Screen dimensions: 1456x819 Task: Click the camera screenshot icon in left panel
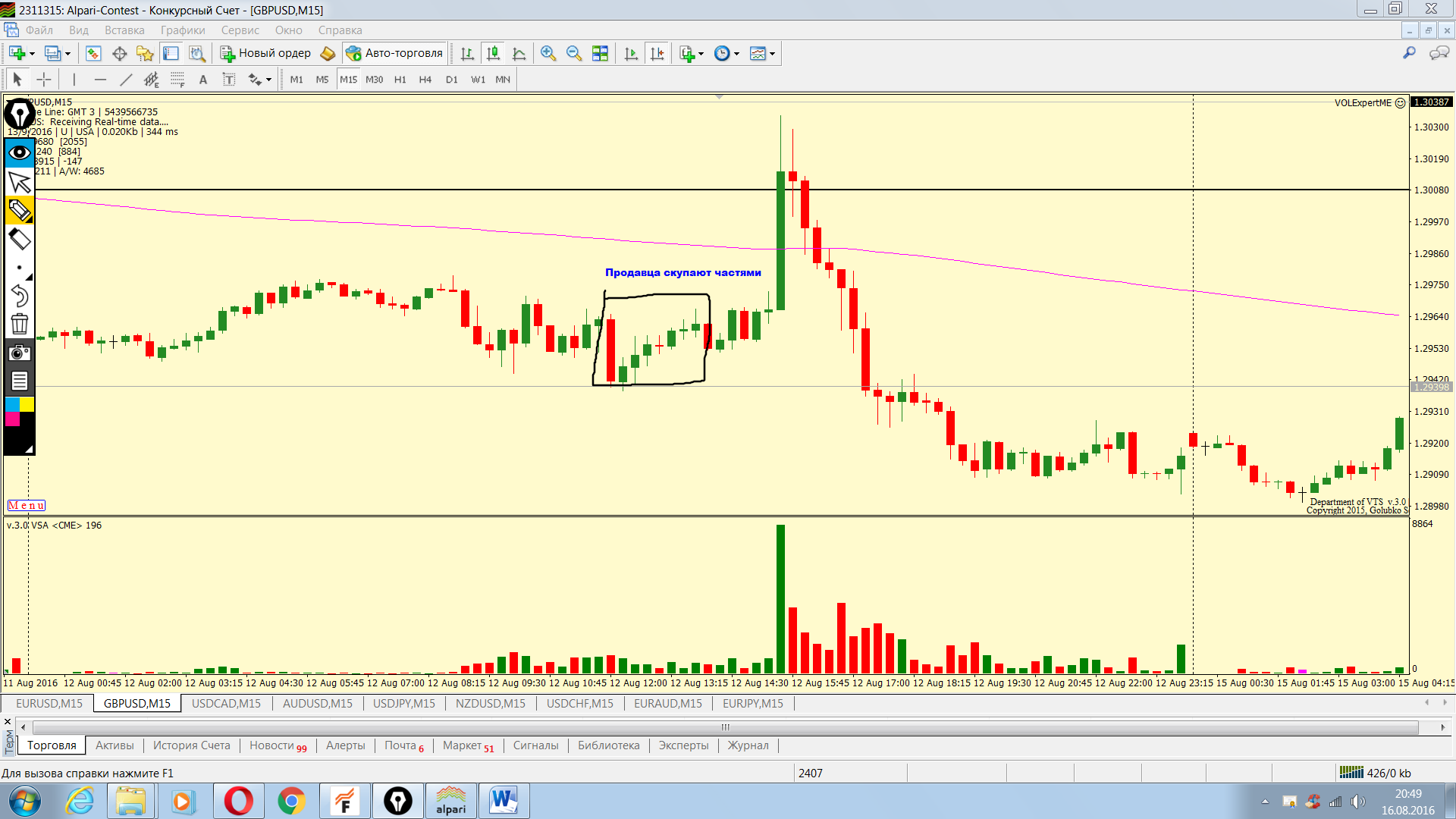click(20, 353)
